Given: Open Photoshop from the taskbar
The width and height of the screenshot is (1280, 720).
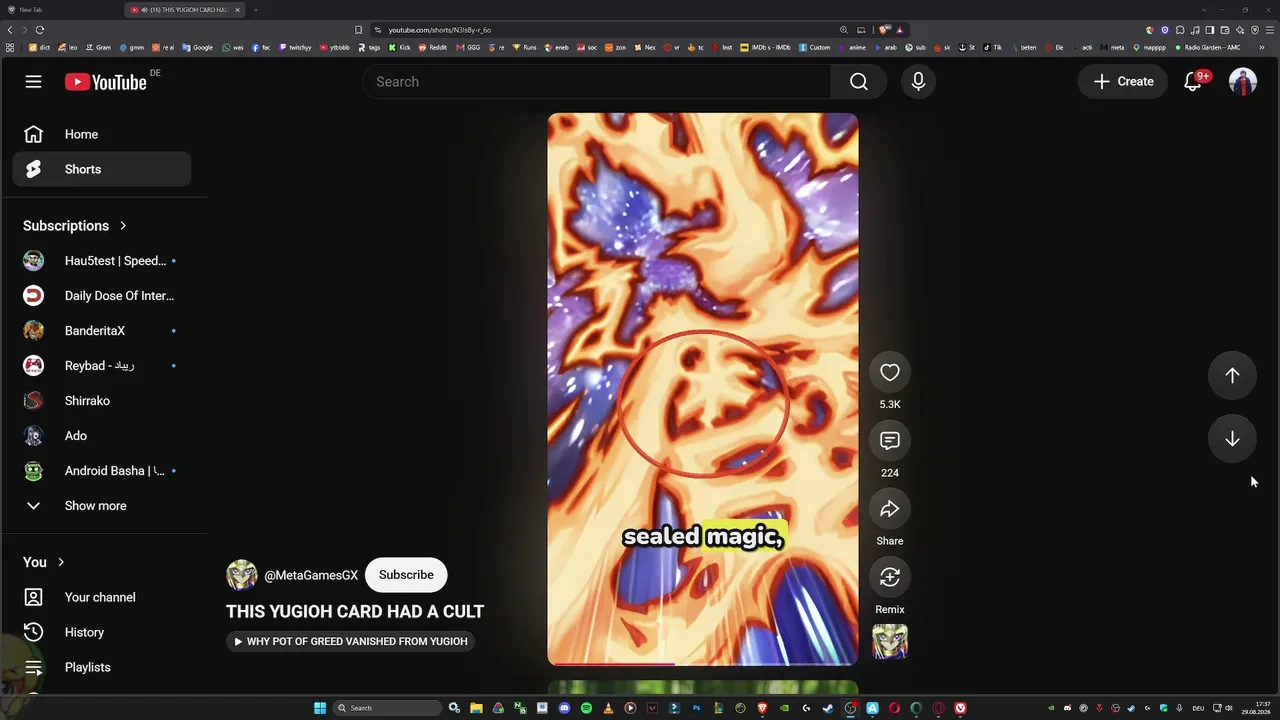Looking at the screenshot, I should pos(696,708).
